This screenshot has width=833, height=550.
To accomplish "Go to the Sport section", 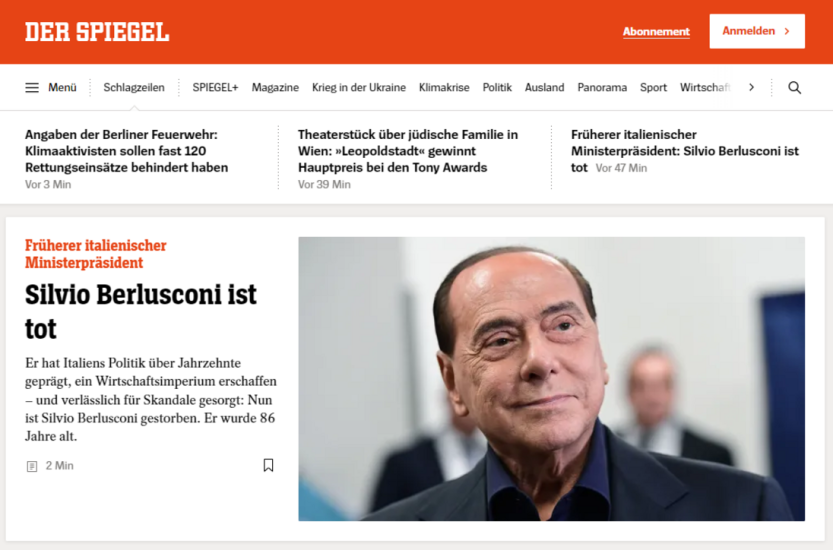I will pyautogui.click(x=653, y=88).
